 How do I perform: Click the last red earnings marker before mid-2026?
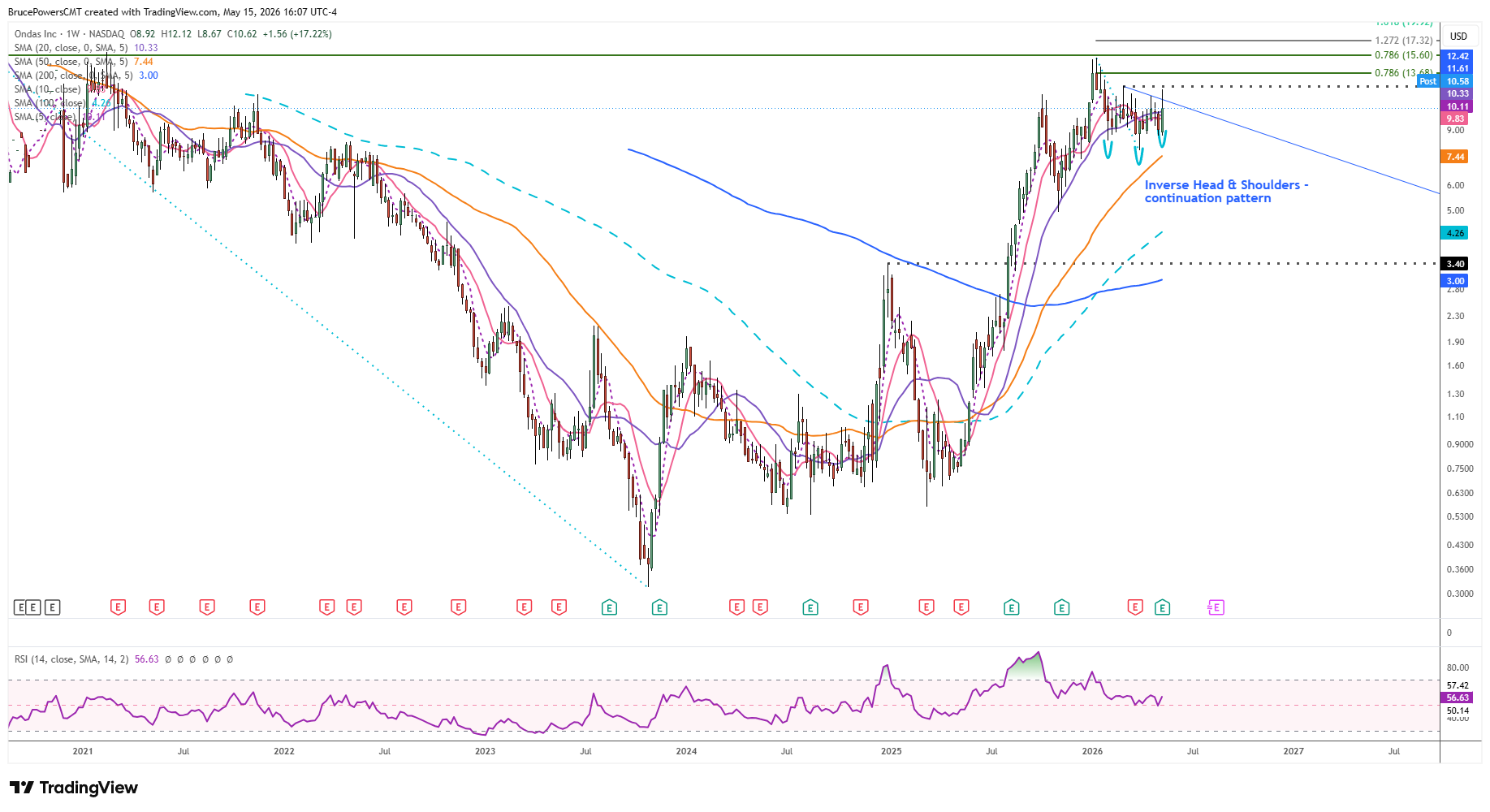(1135, 607)
